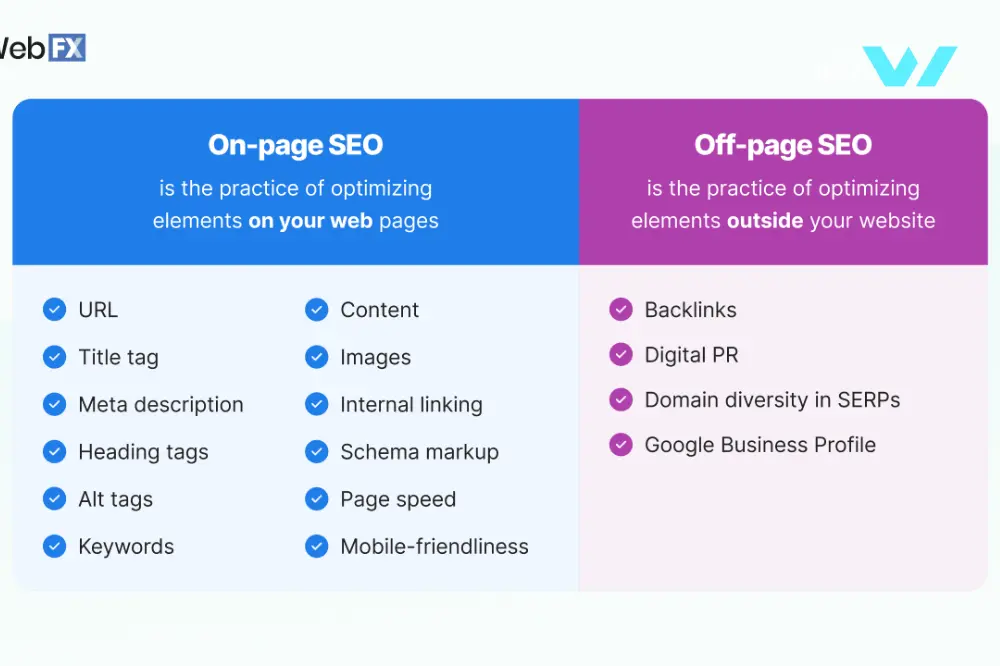This screenshot has height=666, width=1000.
Task: Select the On-page SEO heading
Action: pos(295,145)
